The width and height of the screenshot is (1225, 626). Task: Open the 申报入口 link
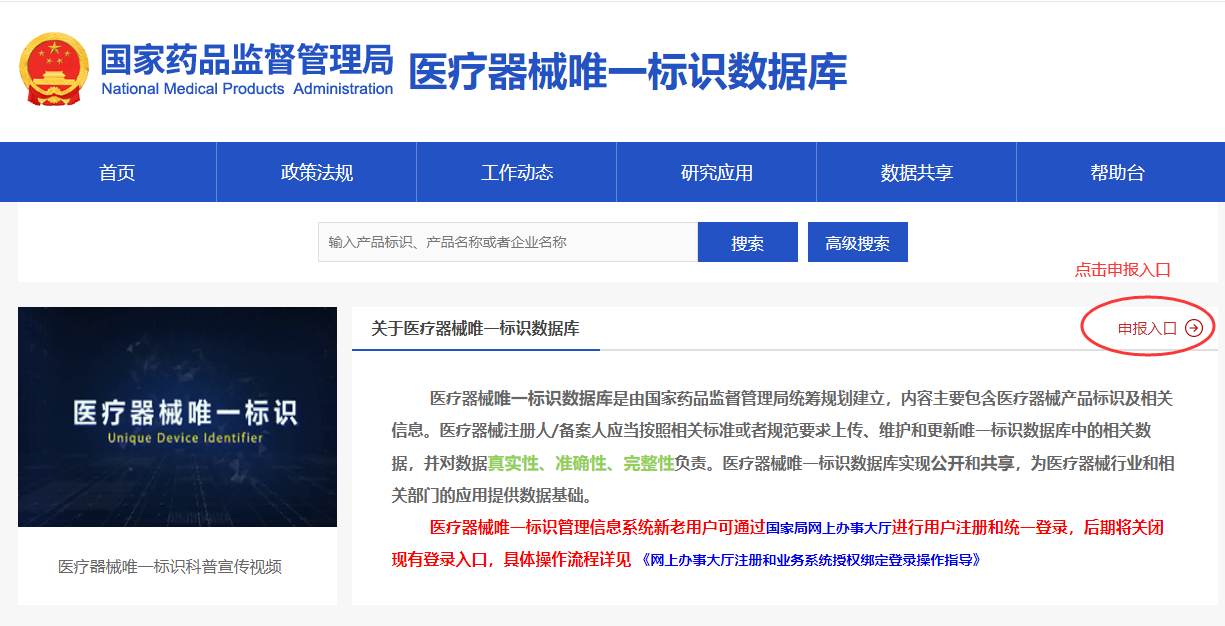(1147, 328)
